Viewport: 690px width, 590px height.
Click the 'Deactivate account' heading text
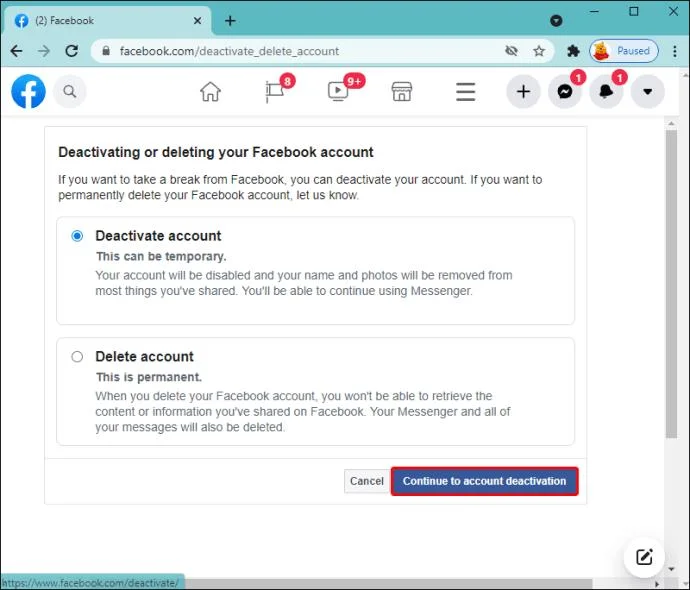click(x=158, y=236)
